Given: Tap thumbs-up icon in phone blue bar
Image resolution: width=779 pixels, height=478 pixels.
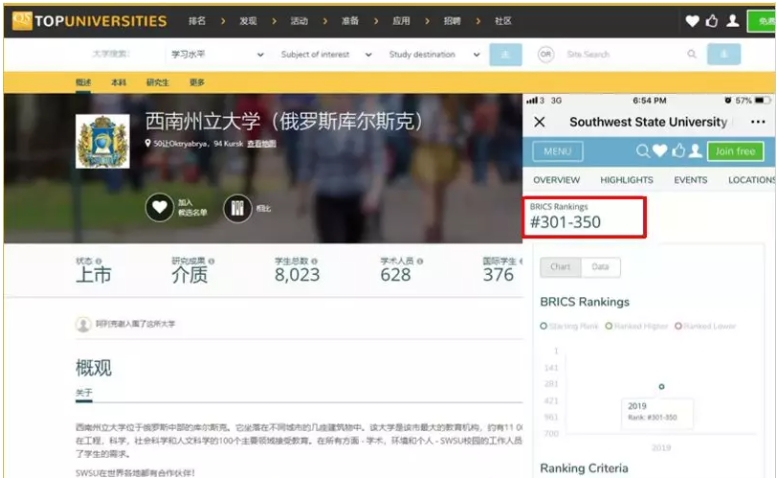Looking at the screenshot, I should (x=678, y=151).
